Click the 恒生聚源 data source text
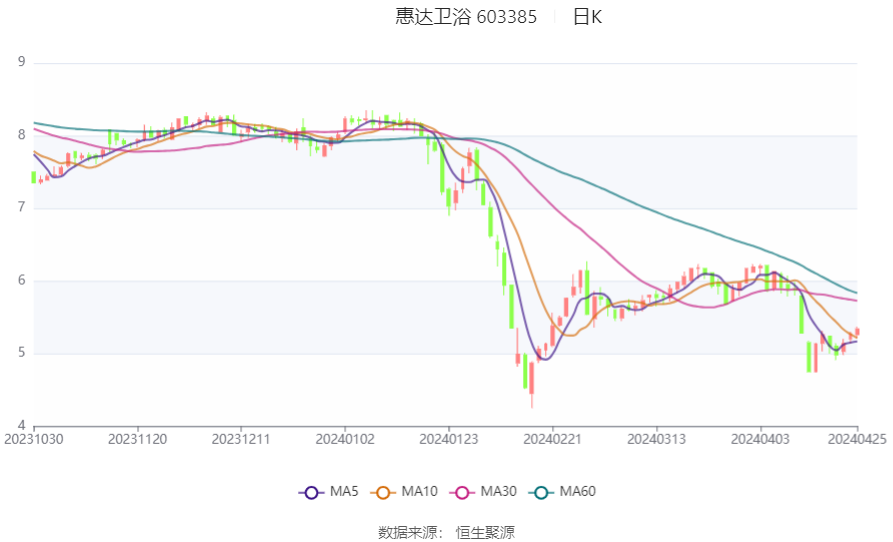 coord(485,532)
